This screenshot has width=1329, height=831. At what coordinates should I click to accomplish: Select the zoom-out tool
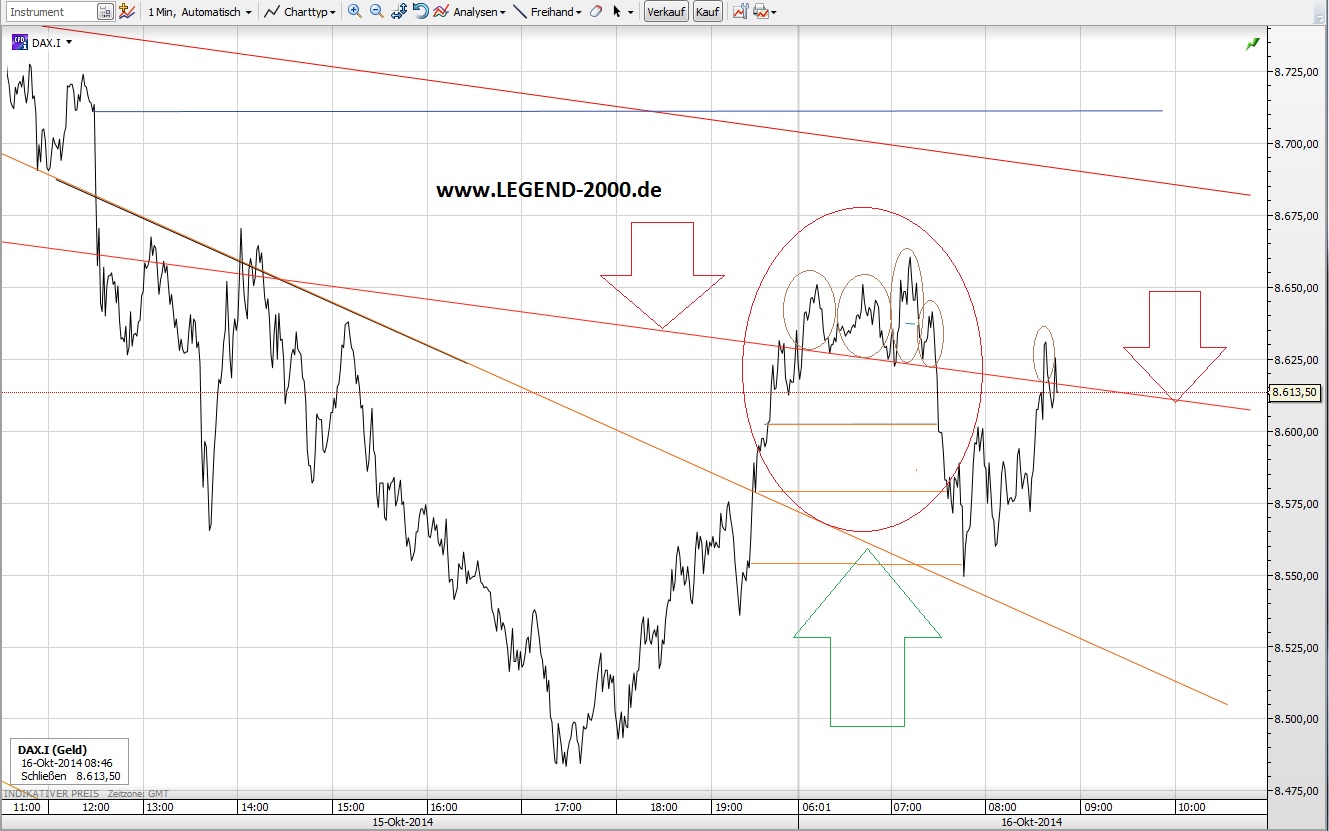pos(375,11)
